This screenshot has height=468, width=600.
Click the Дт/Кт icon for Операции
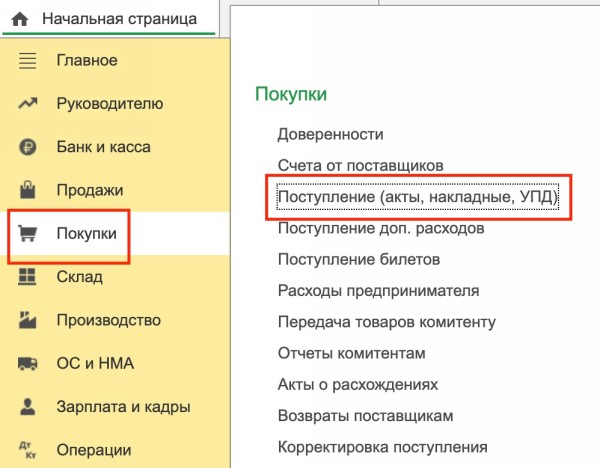pyautogui.click(x=28, y=450)
